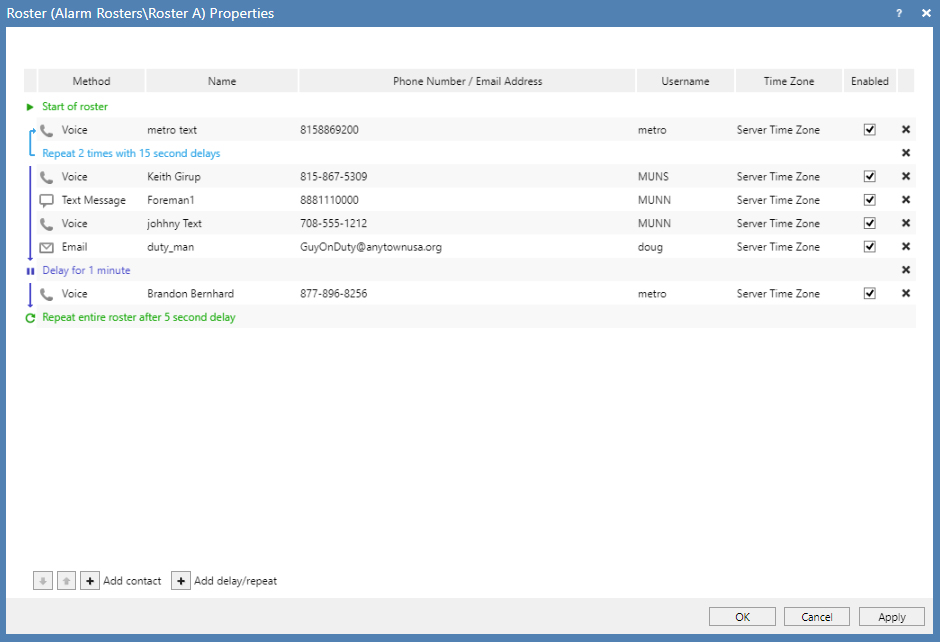940x642 pixels.
Task: Click the Keith Girup name cell
Action: 174,176
